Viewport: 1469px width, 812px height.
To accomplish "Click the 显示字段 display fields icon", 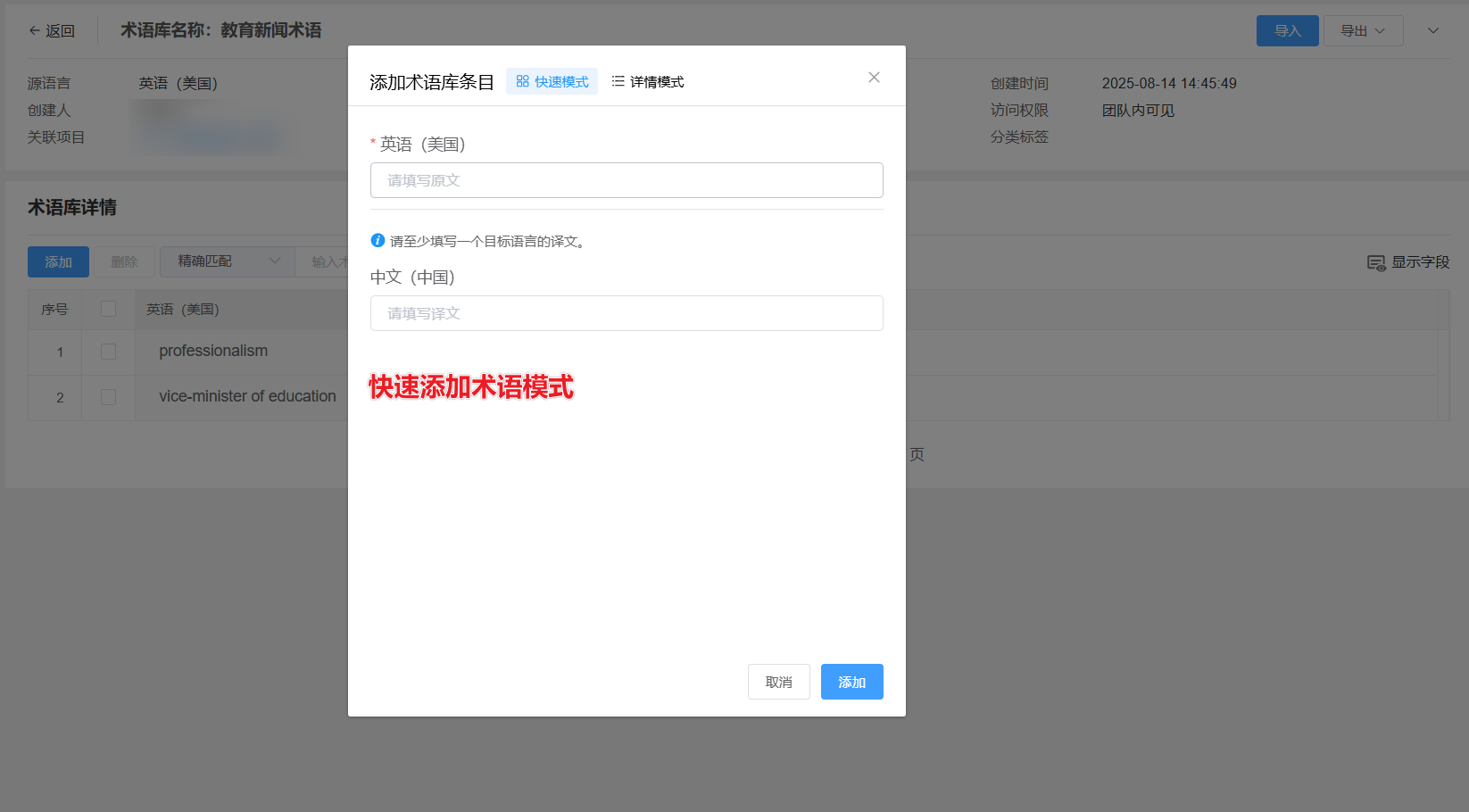I will (x=1376, y=262).
